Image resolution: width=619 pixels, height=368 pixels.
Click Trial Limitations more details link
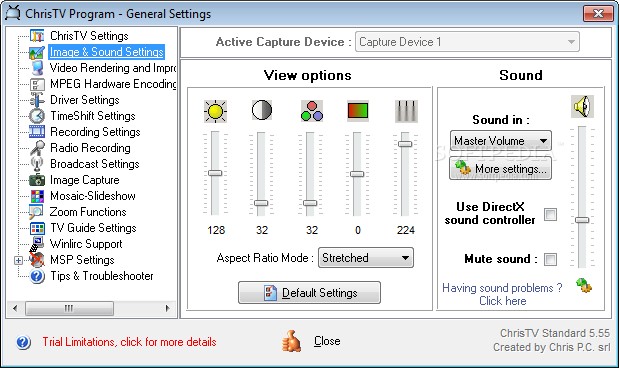point(129,342)
